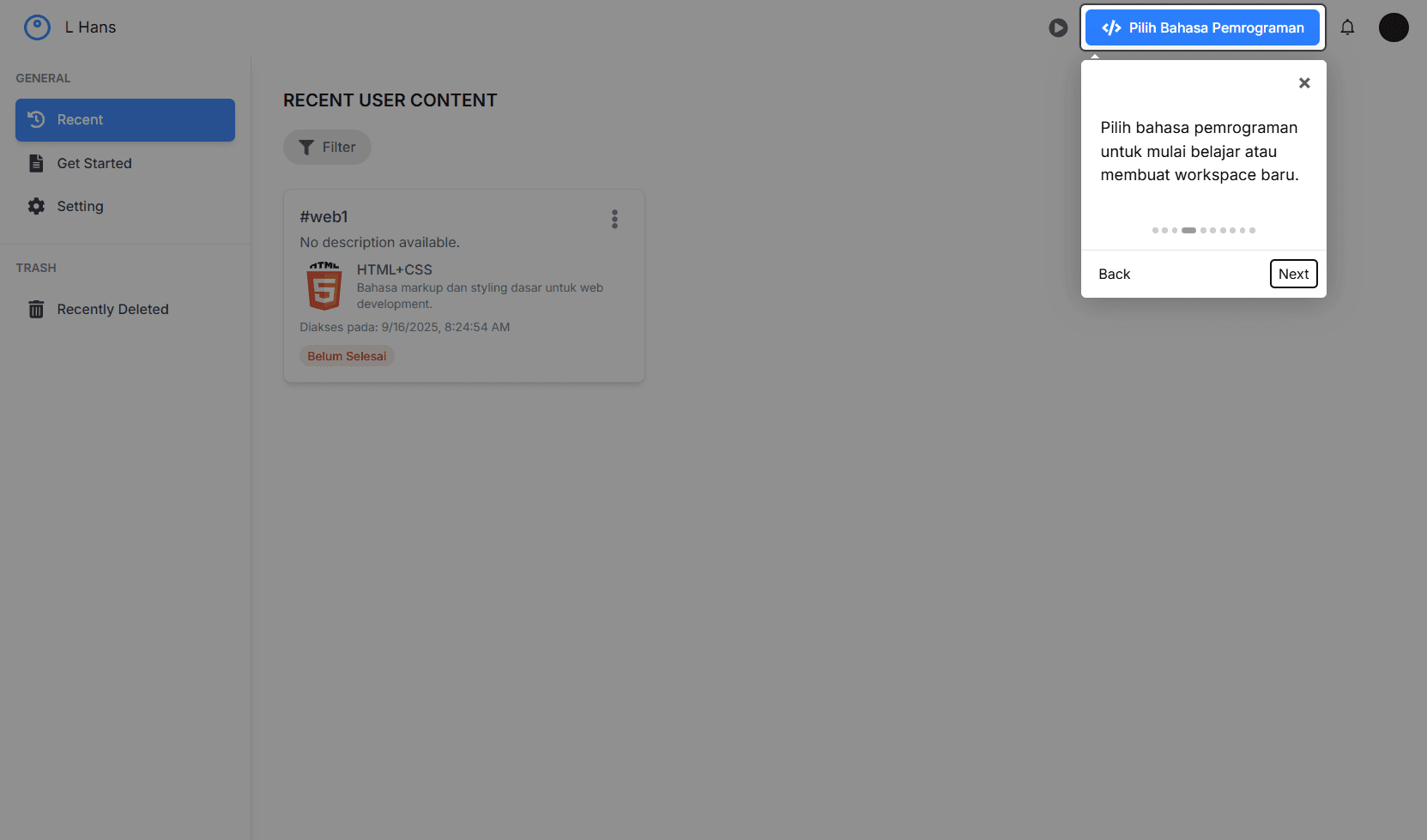Open the Filter dropdown
Viewport: 1427px width, 840px height.
tap(327, 148)
